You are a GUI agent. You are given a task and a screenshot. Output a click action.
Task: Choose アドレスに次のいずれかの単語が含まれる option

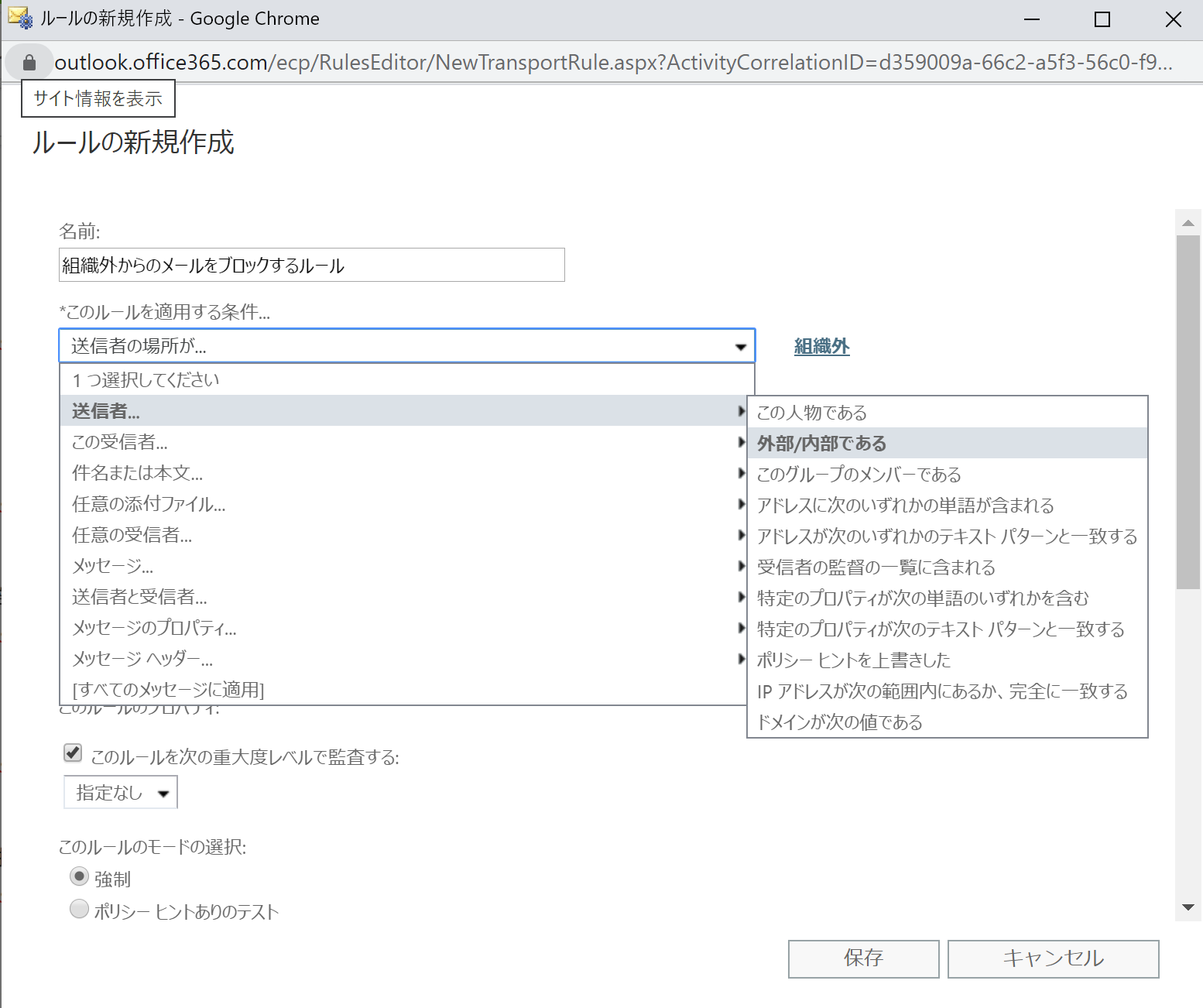[947, 505]
